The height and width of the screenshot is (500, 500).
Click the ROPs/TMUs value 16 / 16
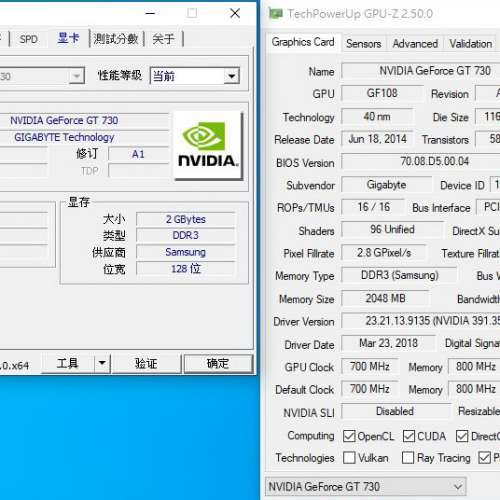coord(373,207)
